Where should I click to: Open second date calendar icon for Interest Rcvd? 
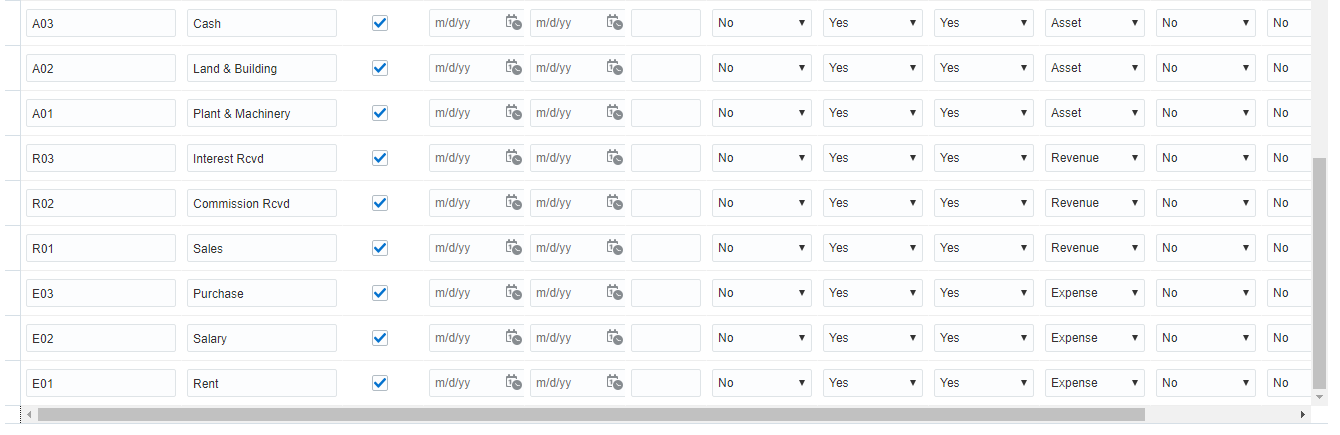point(615,158)
